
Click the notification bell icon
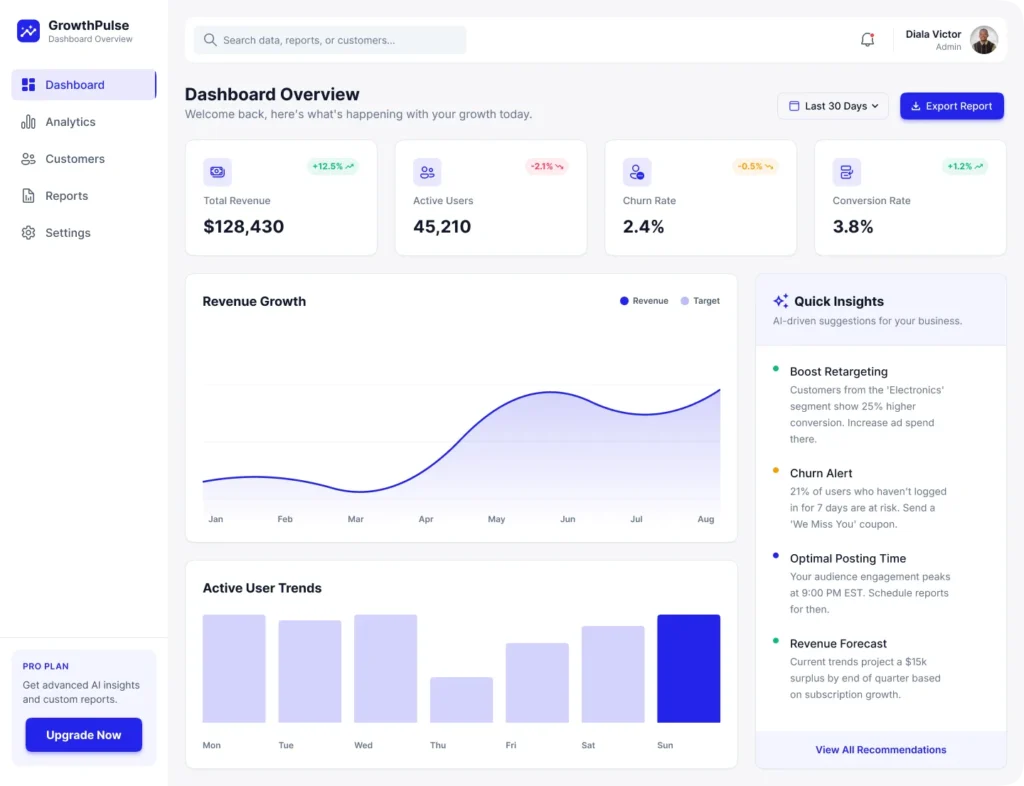click(x=867, y=39)
